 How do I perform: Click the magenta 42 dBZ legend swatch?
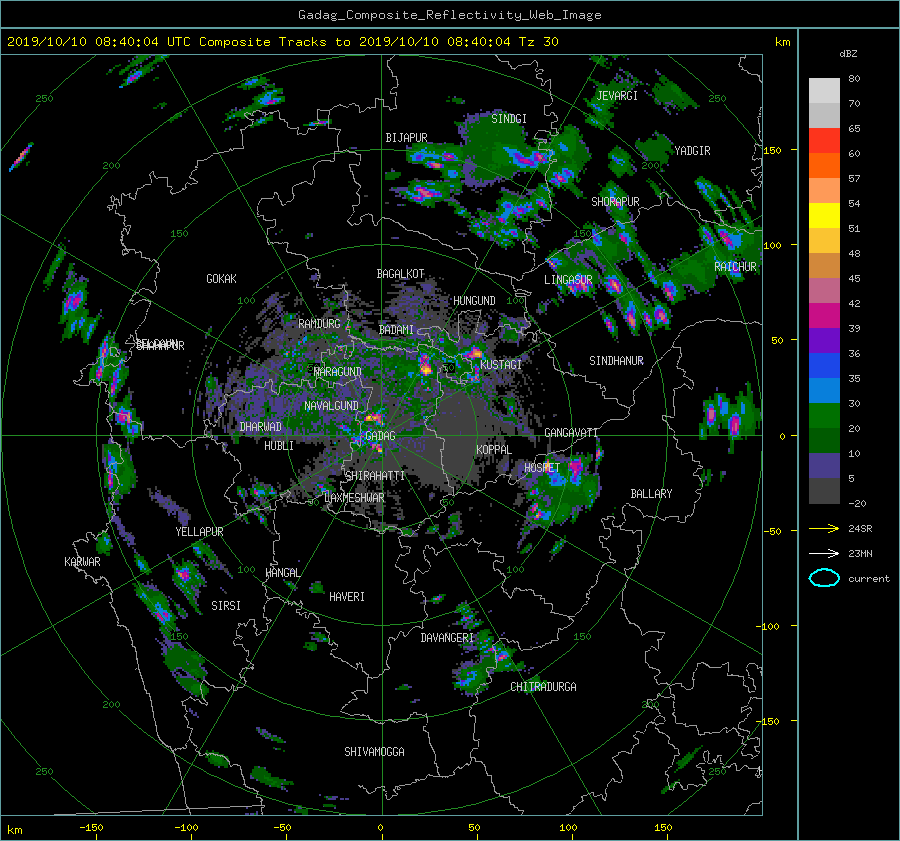[x=824, y=315]
